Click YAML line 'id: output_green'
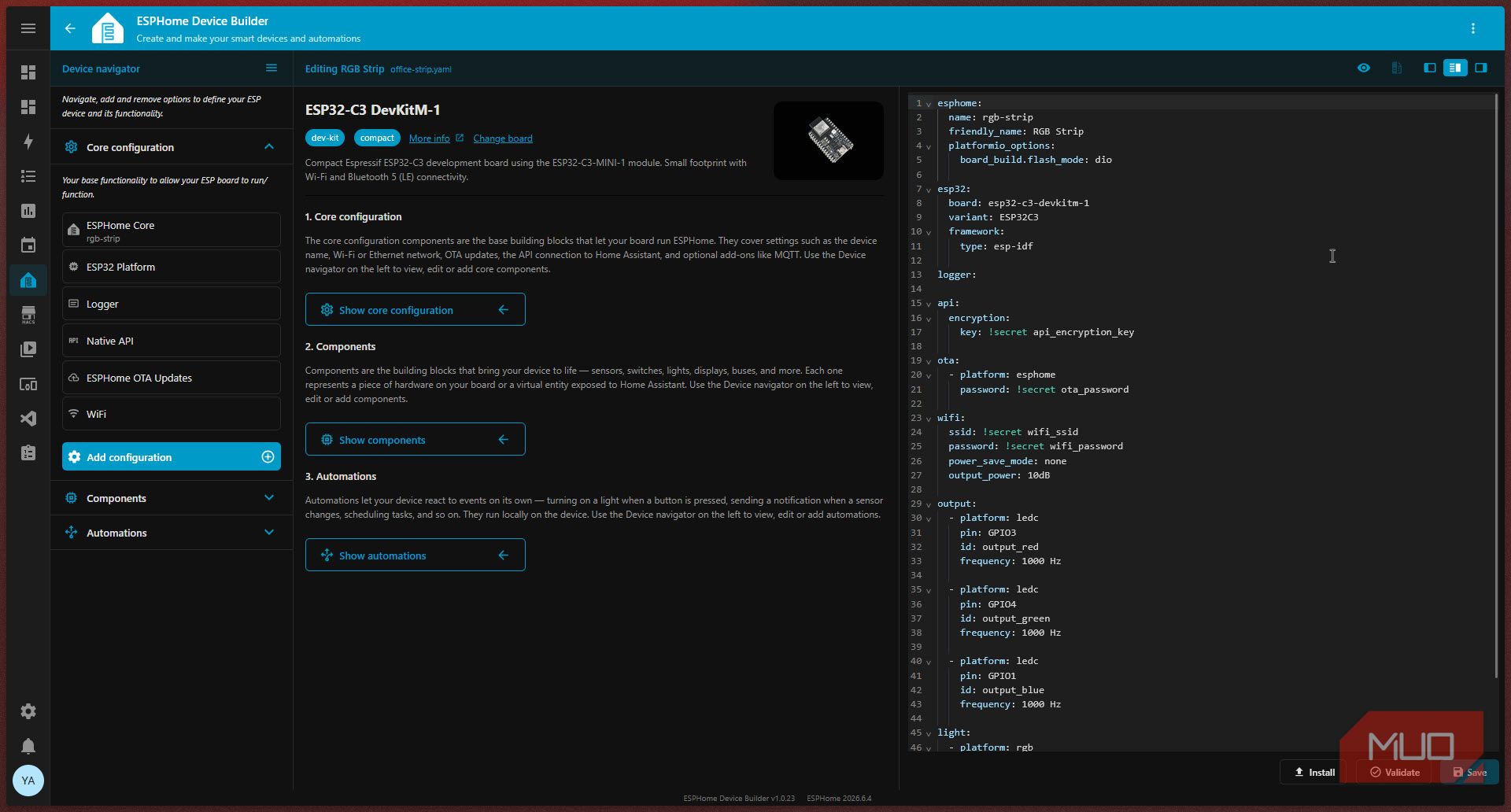The height and width of the screenshot is (812, 1511). coord(1005,618)
